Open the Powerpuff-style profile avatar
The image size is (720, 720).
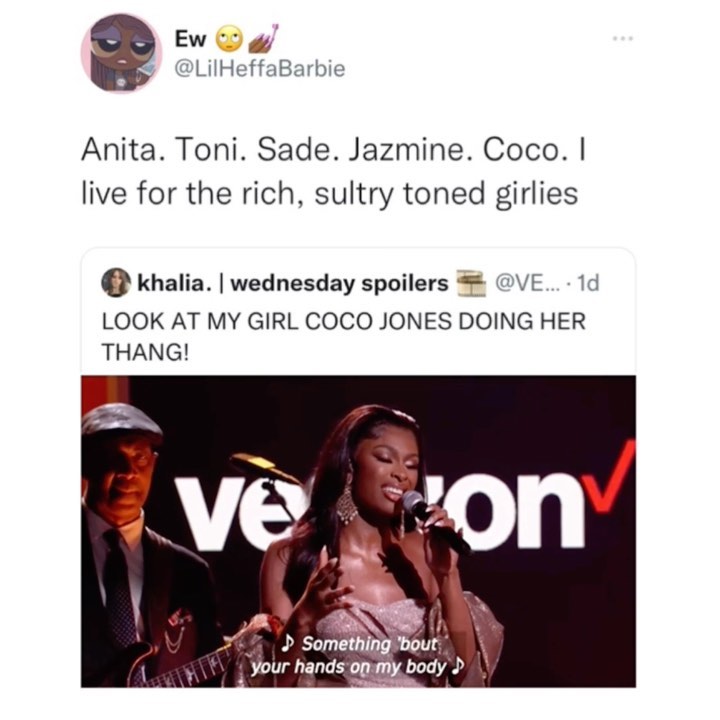(122, 53)
